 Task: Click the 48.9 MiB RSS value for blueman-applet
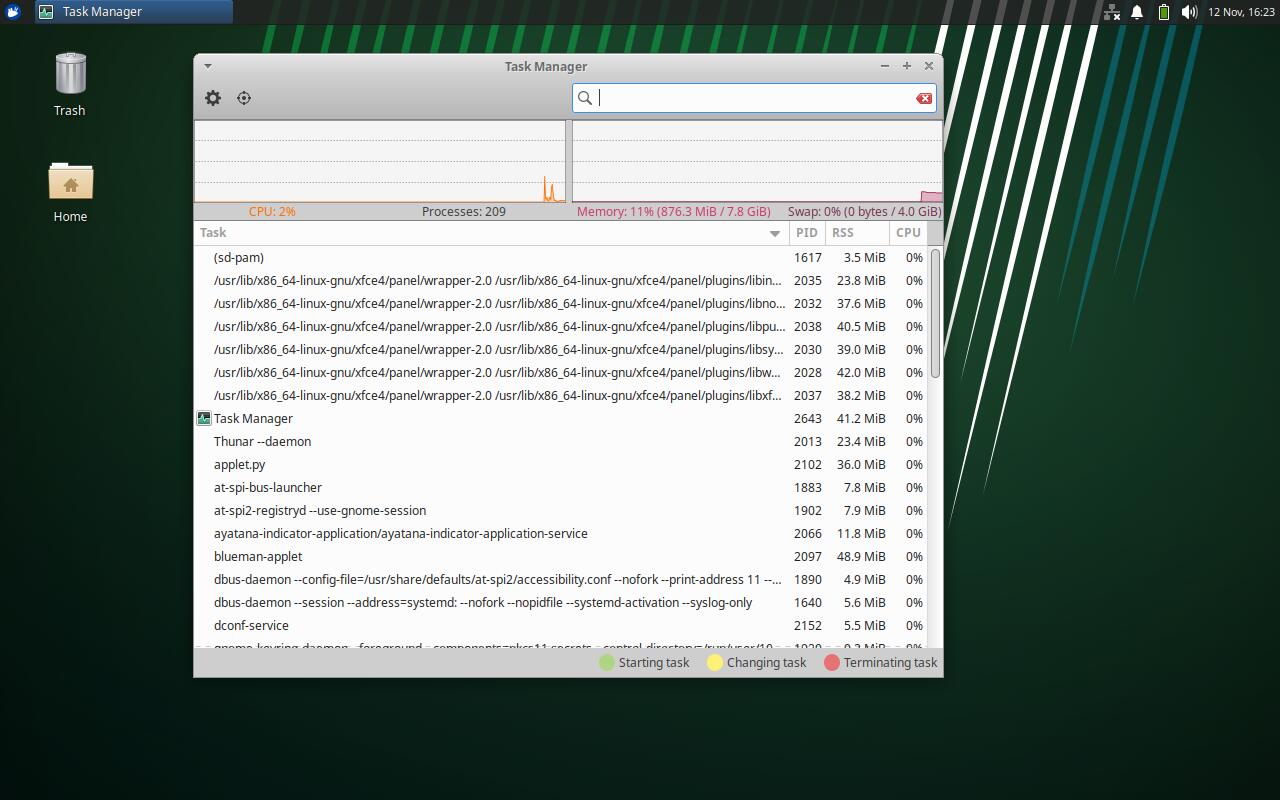click(861, 557)
